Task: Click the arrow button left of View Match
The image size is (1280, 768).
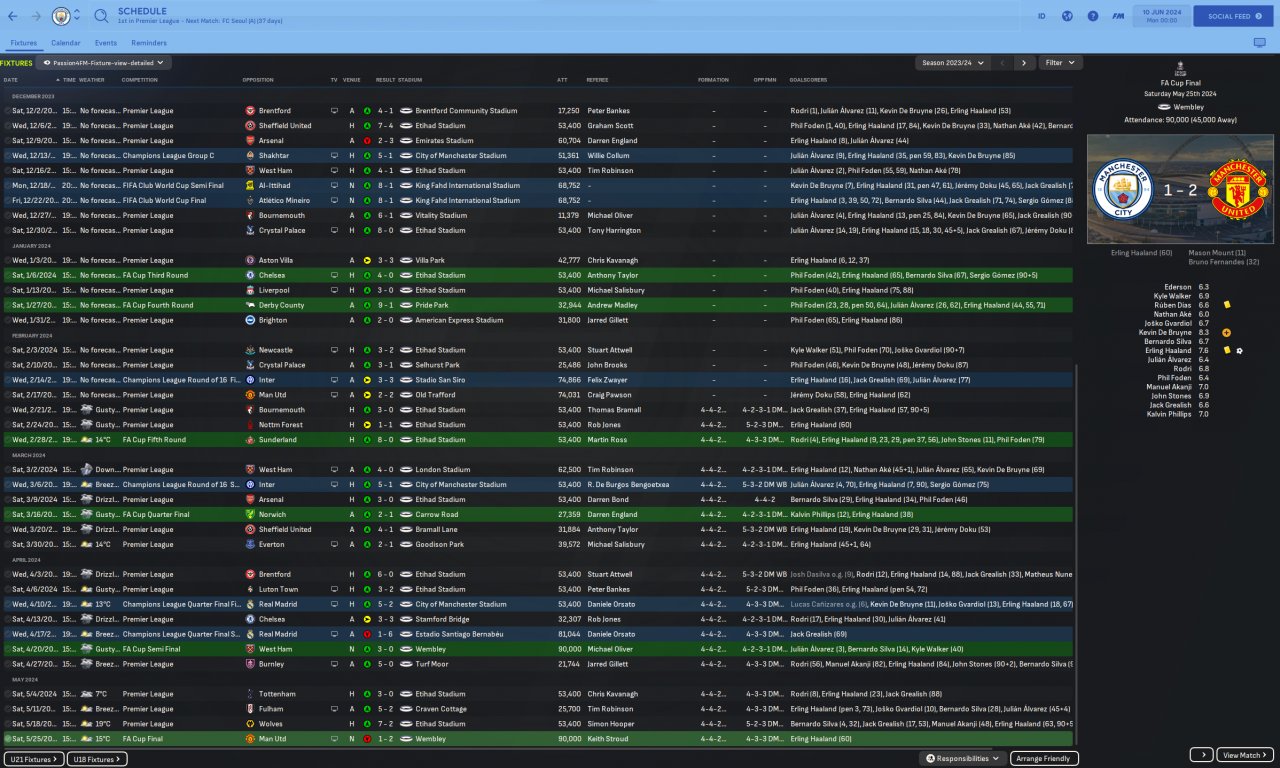Action: tap(1201, 755)
